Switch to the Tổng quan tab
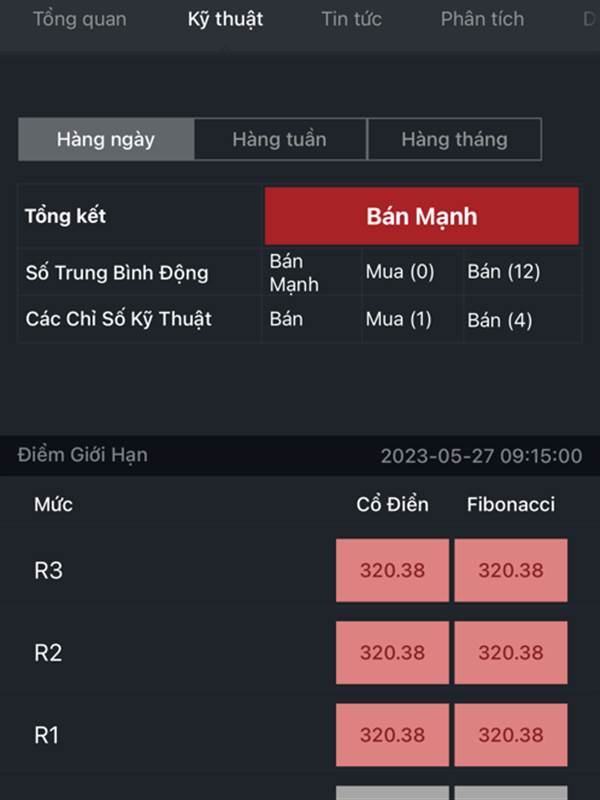 point(80,19)
